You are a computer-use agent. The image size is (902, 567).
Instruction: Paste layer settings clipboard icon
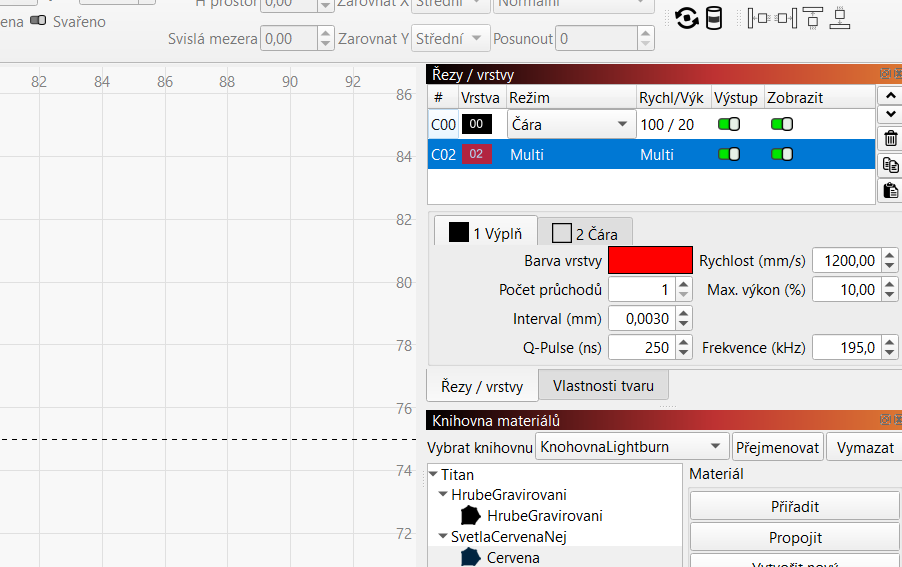[890, 190]
